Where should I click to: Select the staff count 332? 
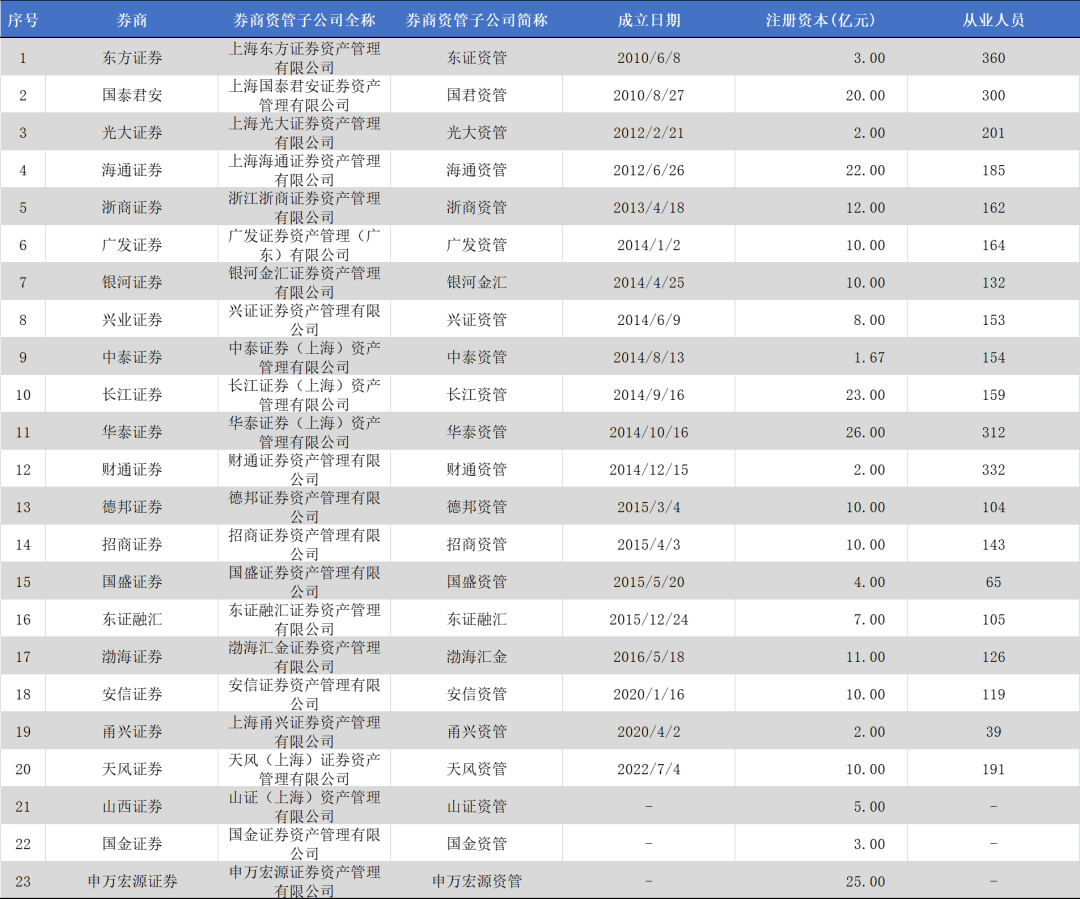pos(993,469)
